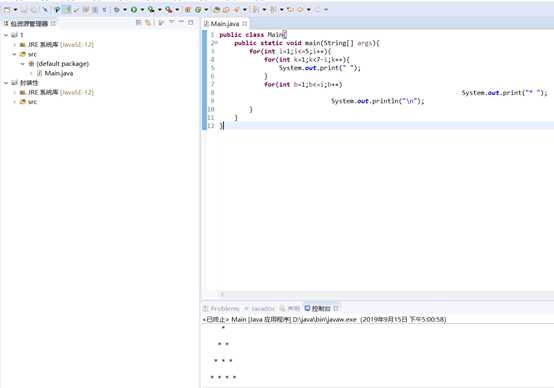
Task: Open the New wizard dropdown arrow
Action: (x=16, y=10)
